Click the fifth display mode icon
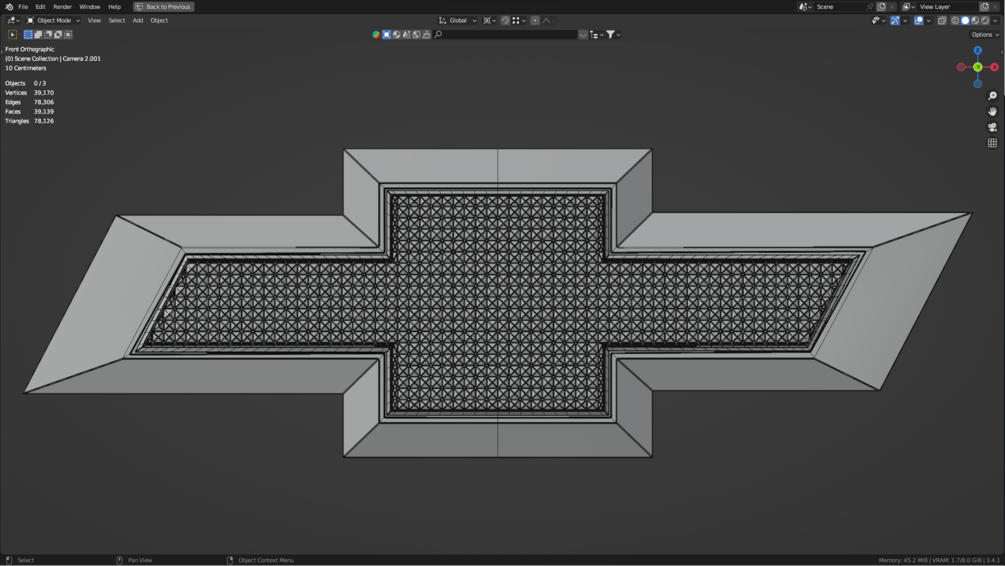The height and width of the screenshot is (566, 1005). pyautogui.click(x=417, y=35)
